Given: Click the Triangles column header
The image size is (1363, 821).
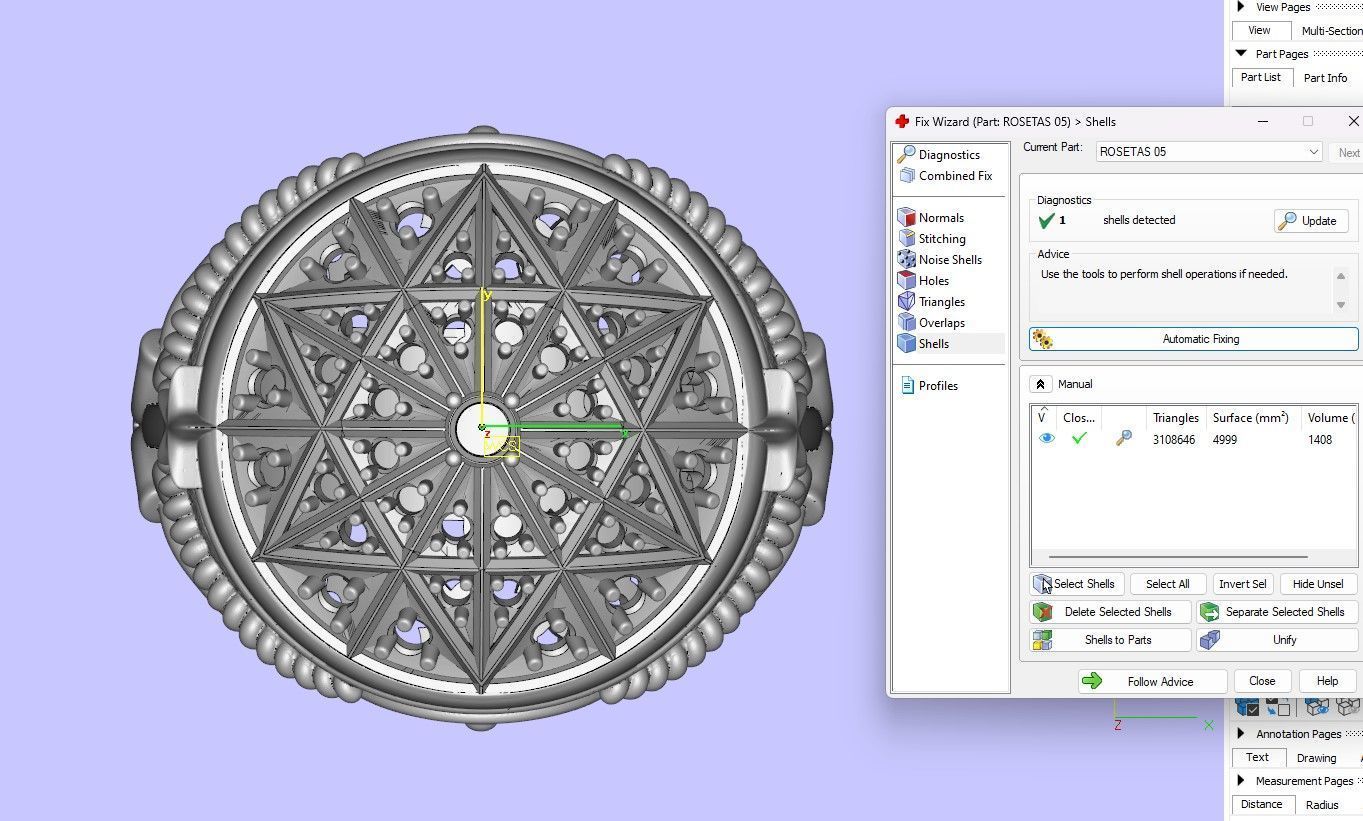Looking at the screenshot, I should 1175,418.
